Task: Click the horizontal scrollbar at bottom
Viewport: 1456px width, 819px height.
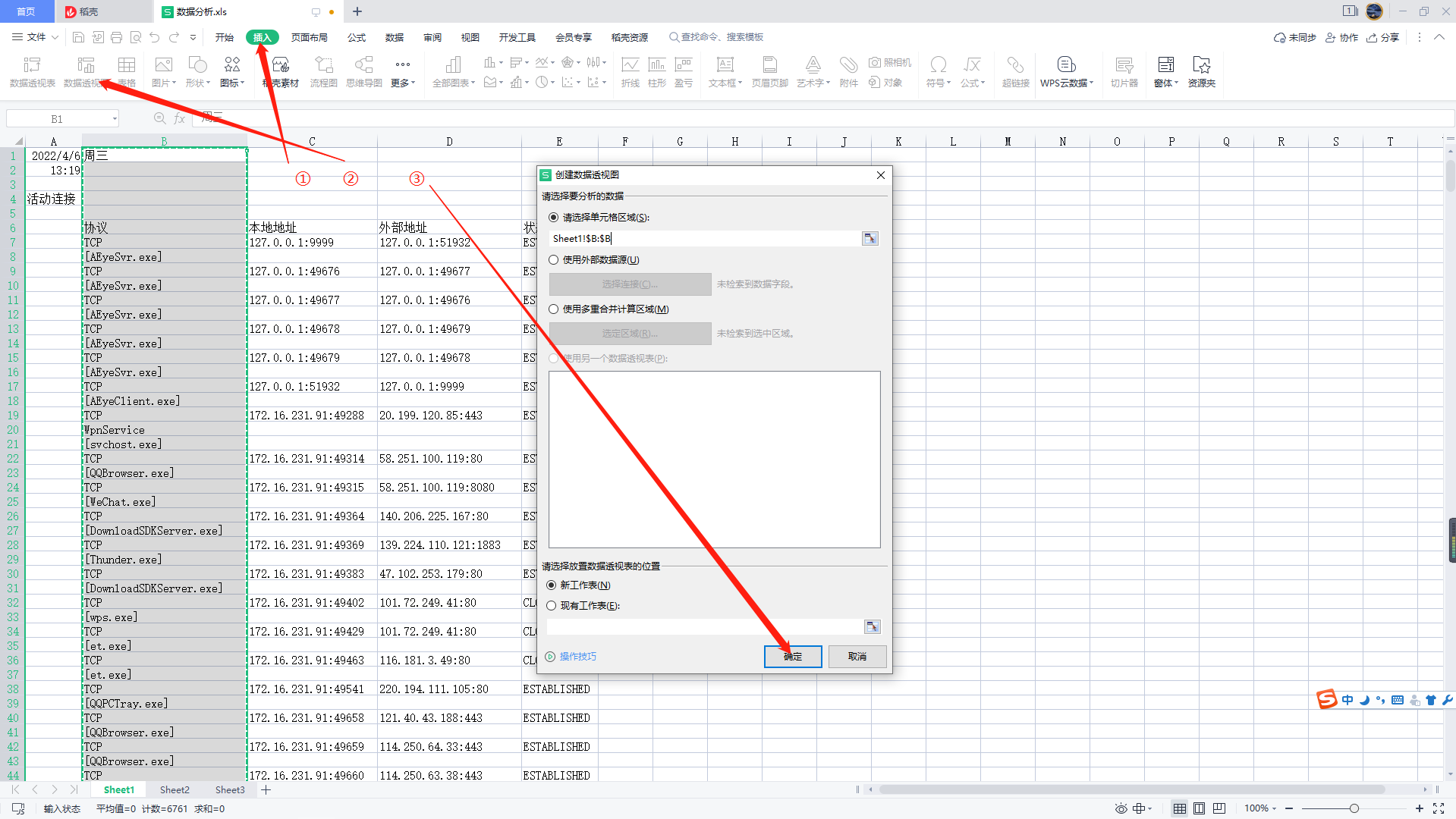Action: (1131, 789)
